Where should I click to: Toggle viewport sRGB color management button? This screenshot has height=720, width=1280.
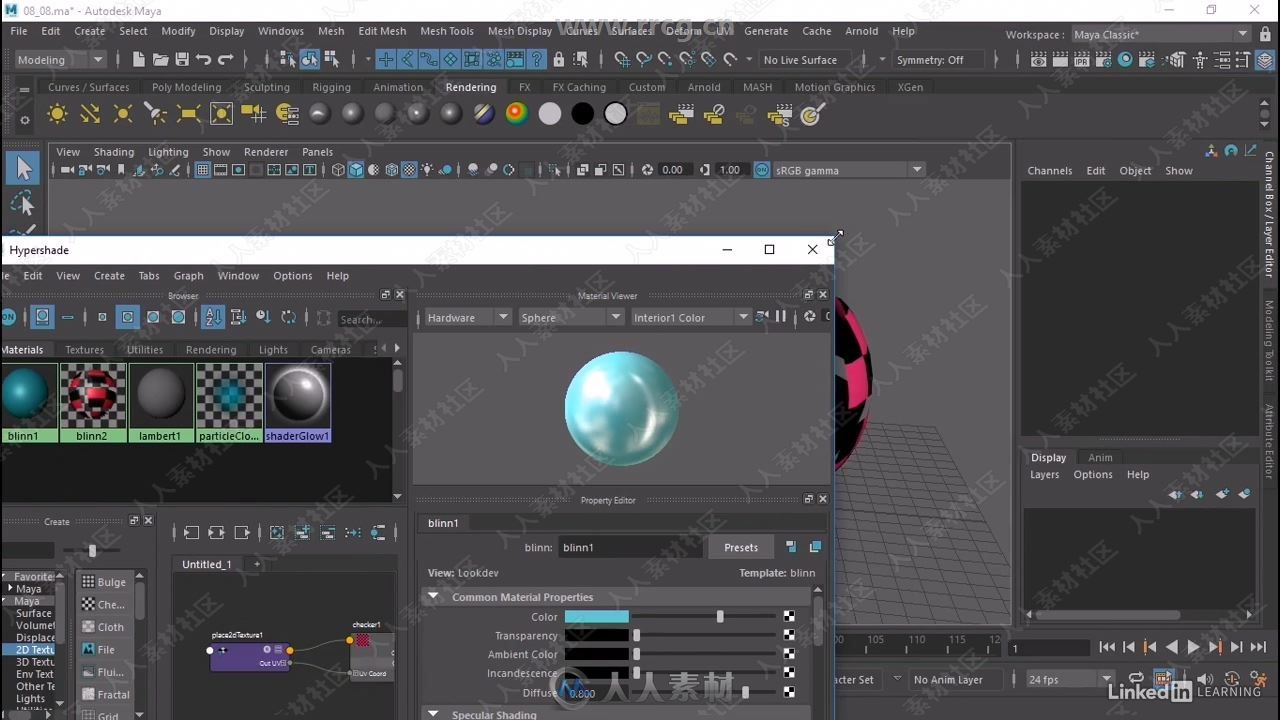(762, 170)
